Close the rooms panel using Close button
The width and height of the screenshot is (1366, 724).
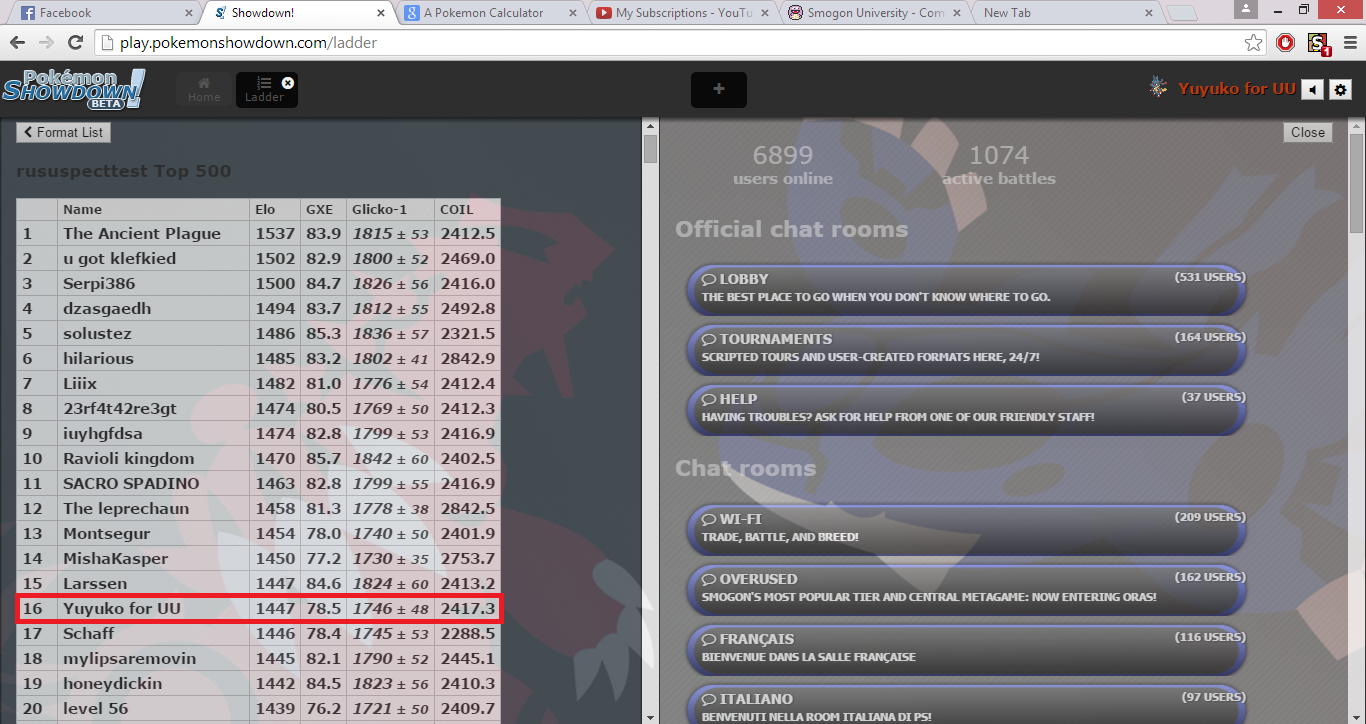pos(1307,132)
